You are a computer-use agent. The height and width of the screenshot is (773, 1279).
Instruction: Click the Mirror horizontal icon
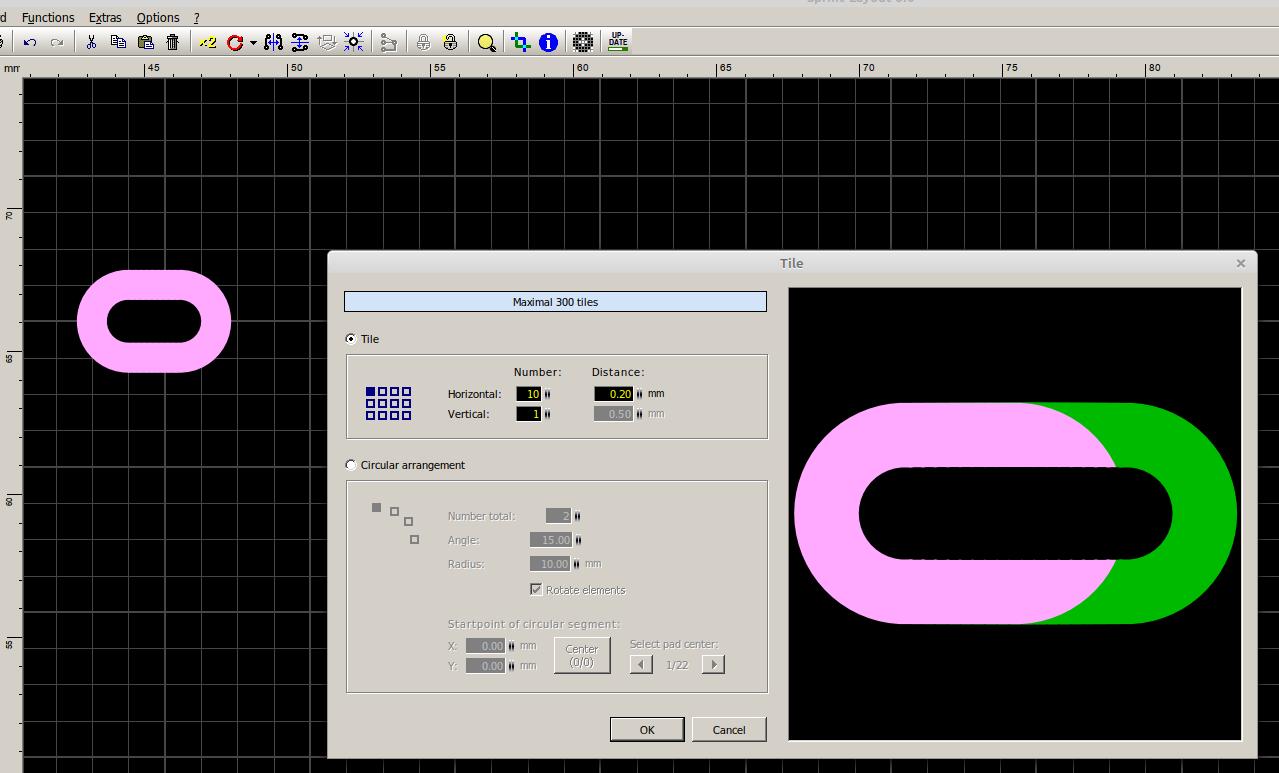[273, 42]
